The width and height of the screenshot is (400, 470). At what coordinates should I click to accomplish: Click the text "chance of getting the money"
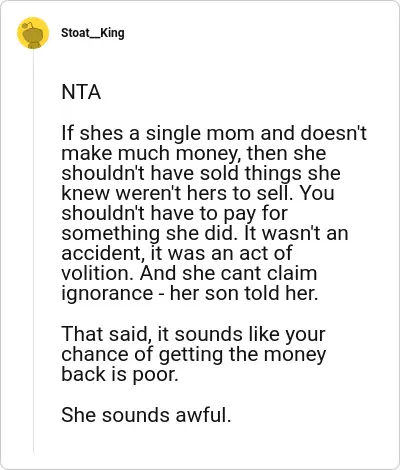193,354
